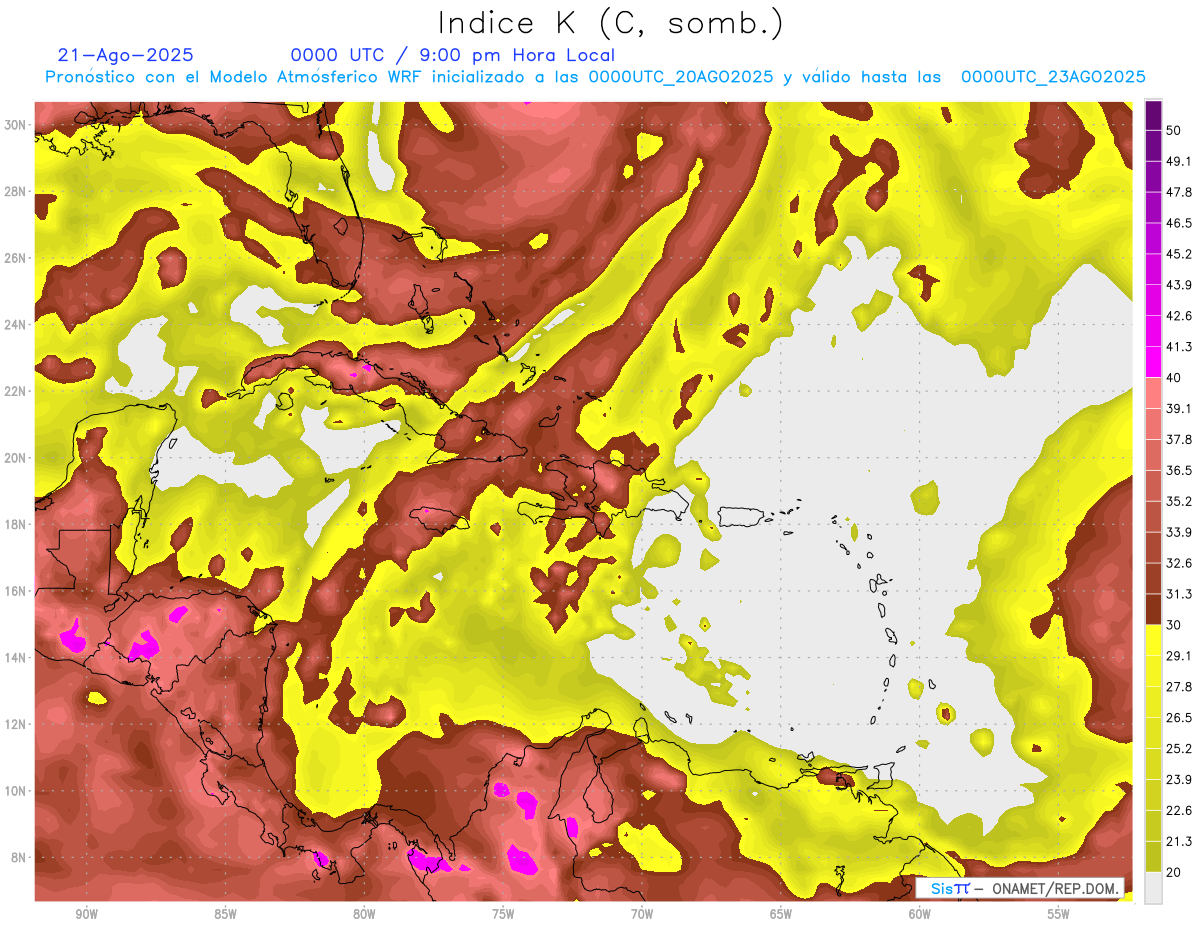
Task: Click the date label "21-Ago-2025"
Action: click(126, 55)
